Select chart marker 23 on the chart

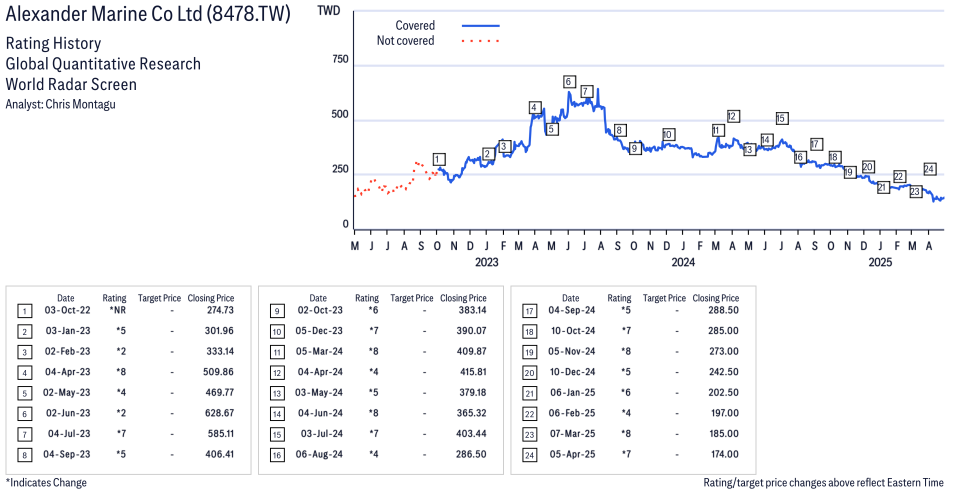tap(915, 191)
